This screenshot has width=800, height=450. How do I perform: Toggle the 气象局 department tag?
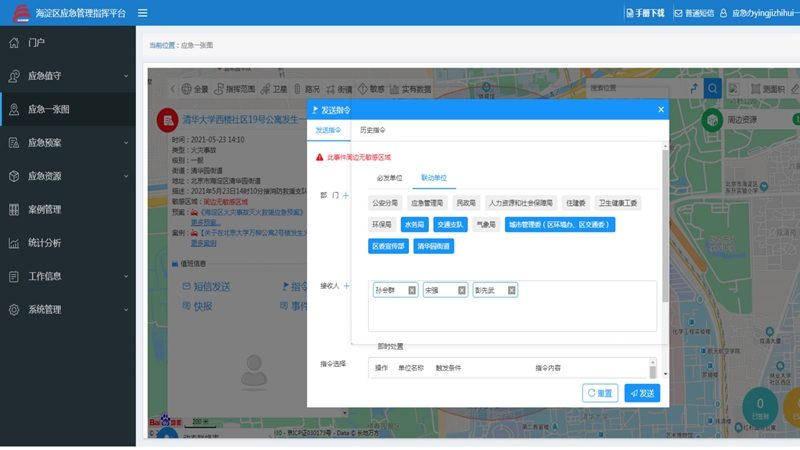[x=486, y=224]
